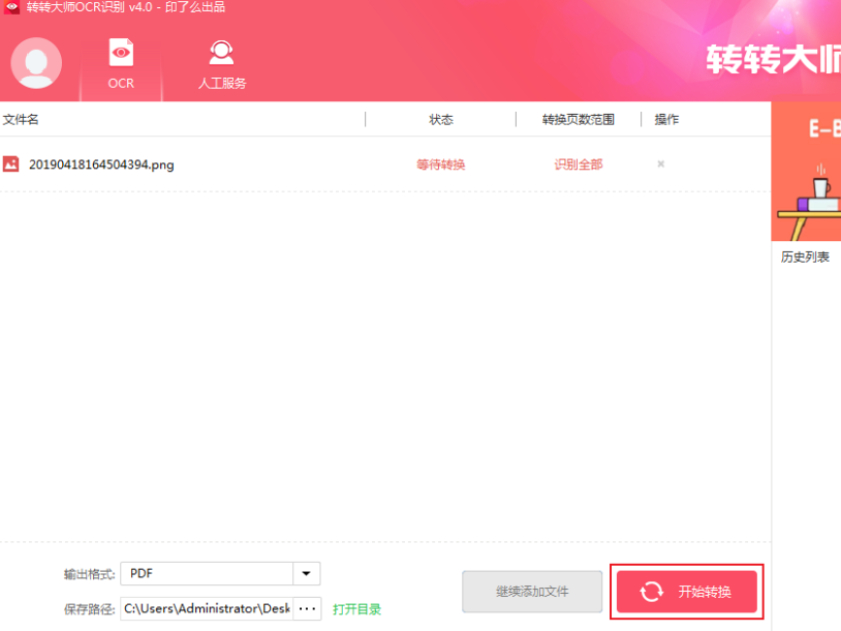Open the OCR tab
Viewport: 841px width, 631px height.
pos(121,64)
